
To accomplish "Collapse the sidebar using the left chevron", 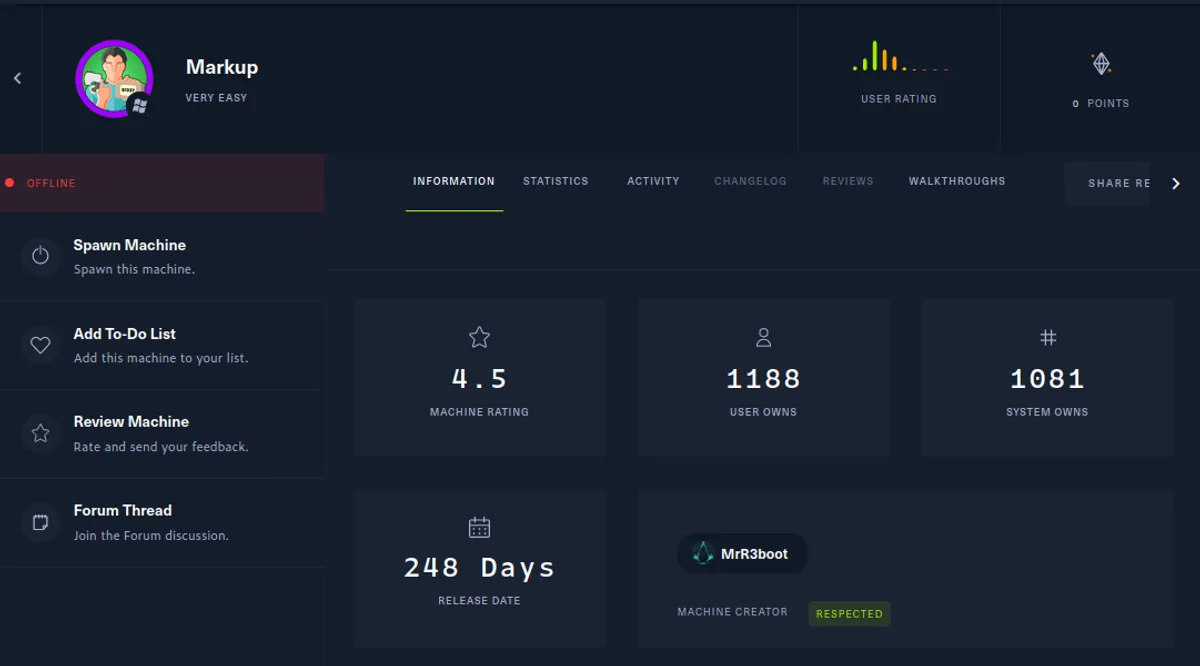I will [x=16, y=77].
